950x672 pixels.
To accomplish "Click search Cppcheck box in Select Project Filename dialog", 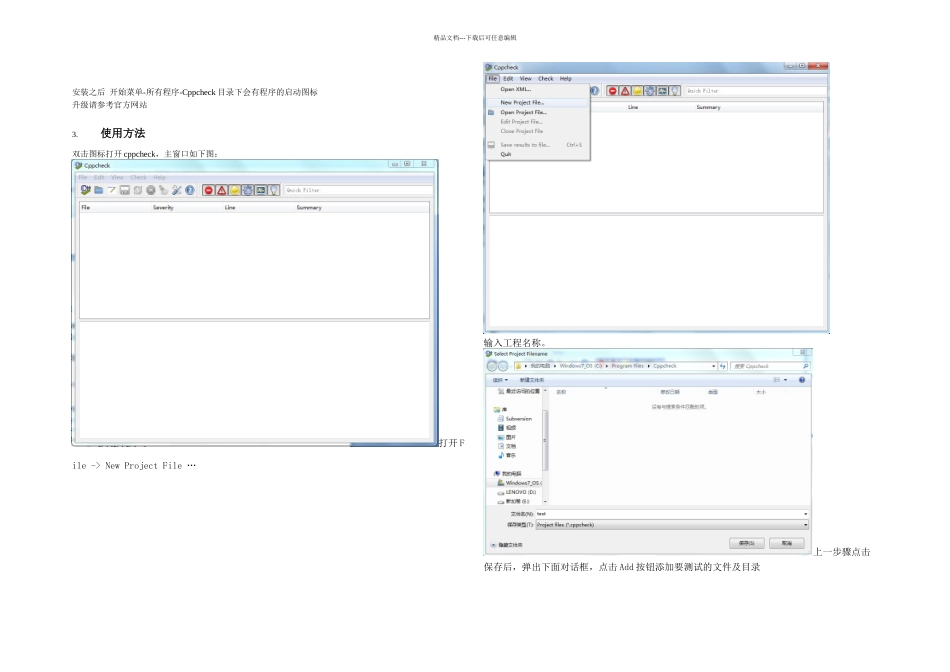I will [x=770, y=366].
